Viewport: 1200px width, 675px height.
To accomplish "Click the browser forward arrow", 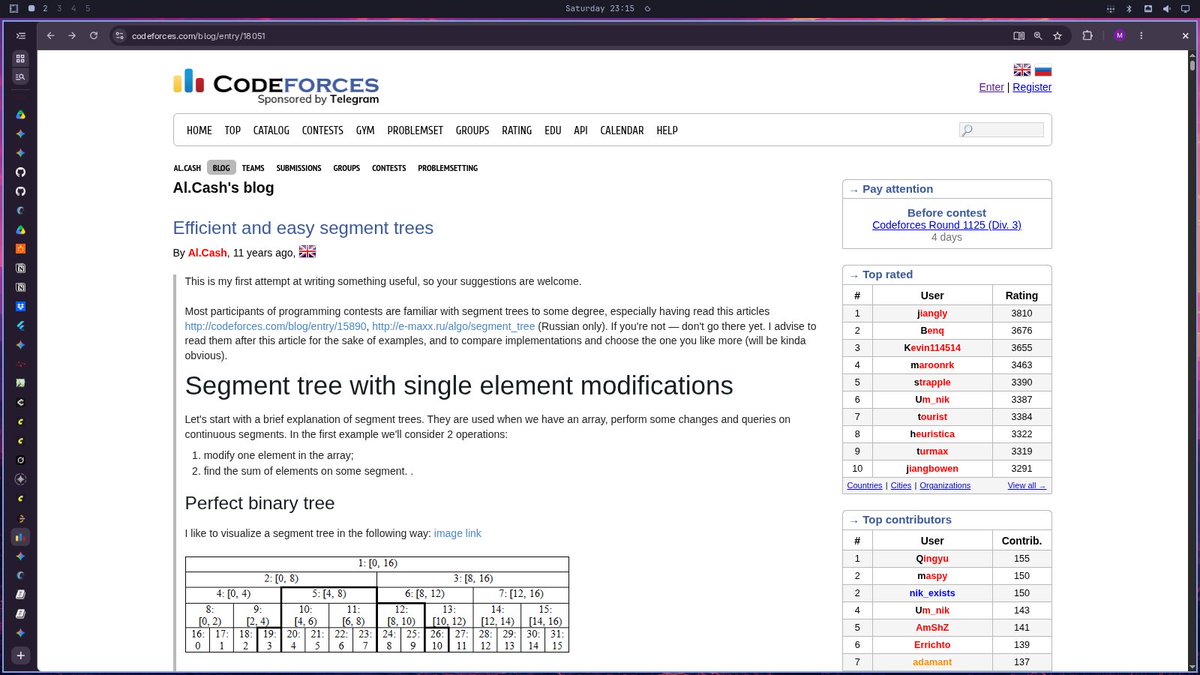I will pyautogui.click(x=72, y=35).
